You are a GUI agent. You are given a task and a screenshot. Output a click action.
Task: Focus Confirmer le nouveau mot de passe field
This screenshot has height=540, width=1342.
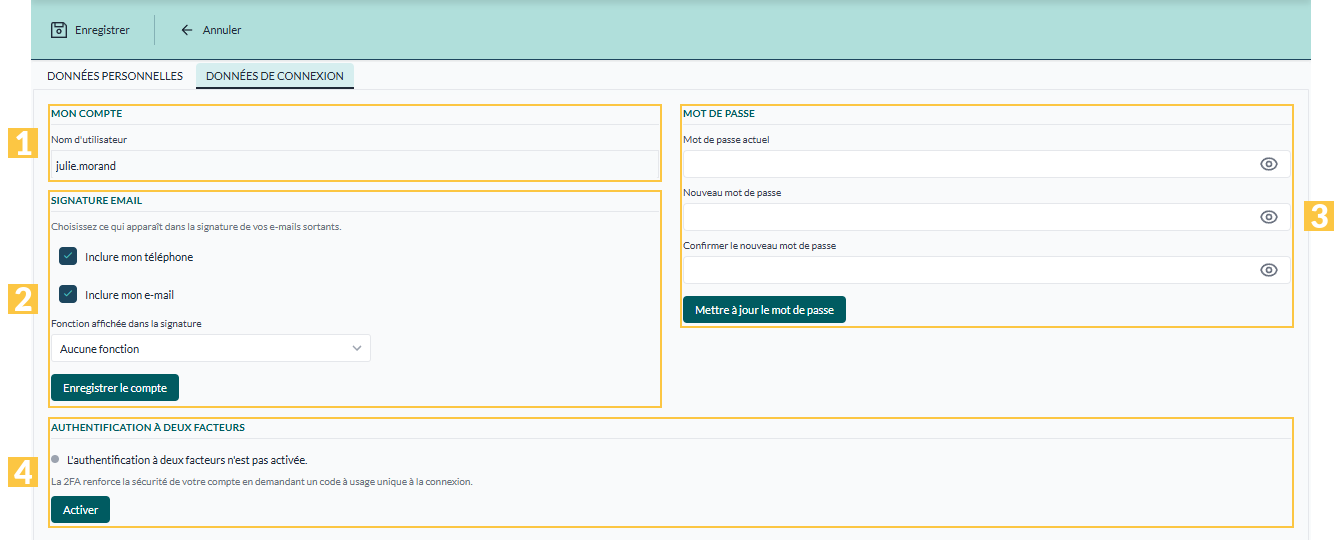(x=986, y=270)
